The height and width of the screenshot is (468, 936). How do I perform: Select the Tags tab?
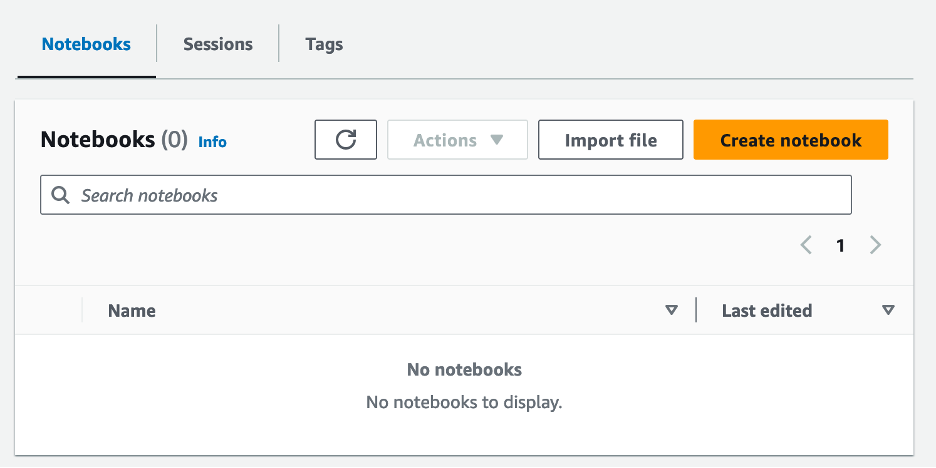coord(324,44)
